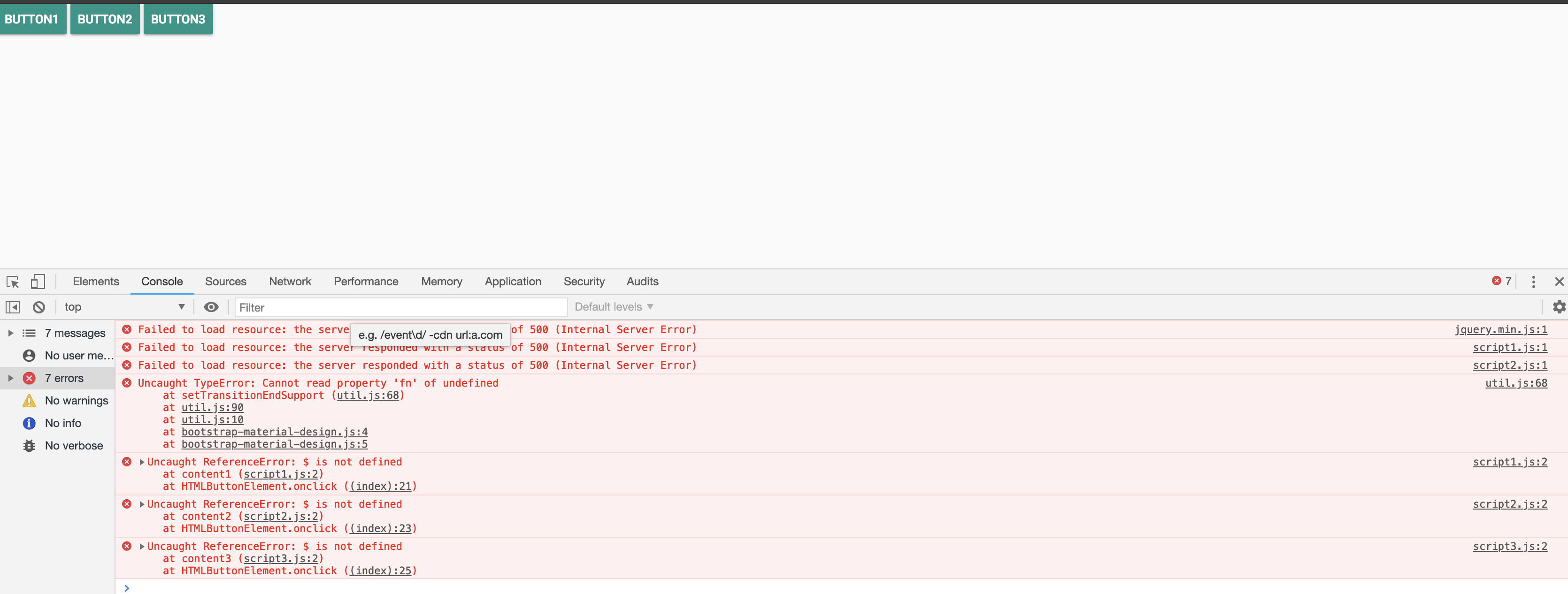Switch to the Network tab
The height and width of the screenshot is (594, 1568).
290,281
